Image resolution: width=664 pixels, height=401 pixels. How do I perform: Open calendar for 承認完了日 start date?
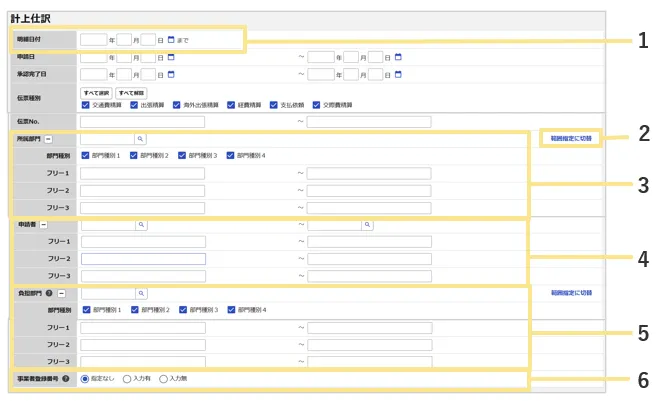[171, 74]
